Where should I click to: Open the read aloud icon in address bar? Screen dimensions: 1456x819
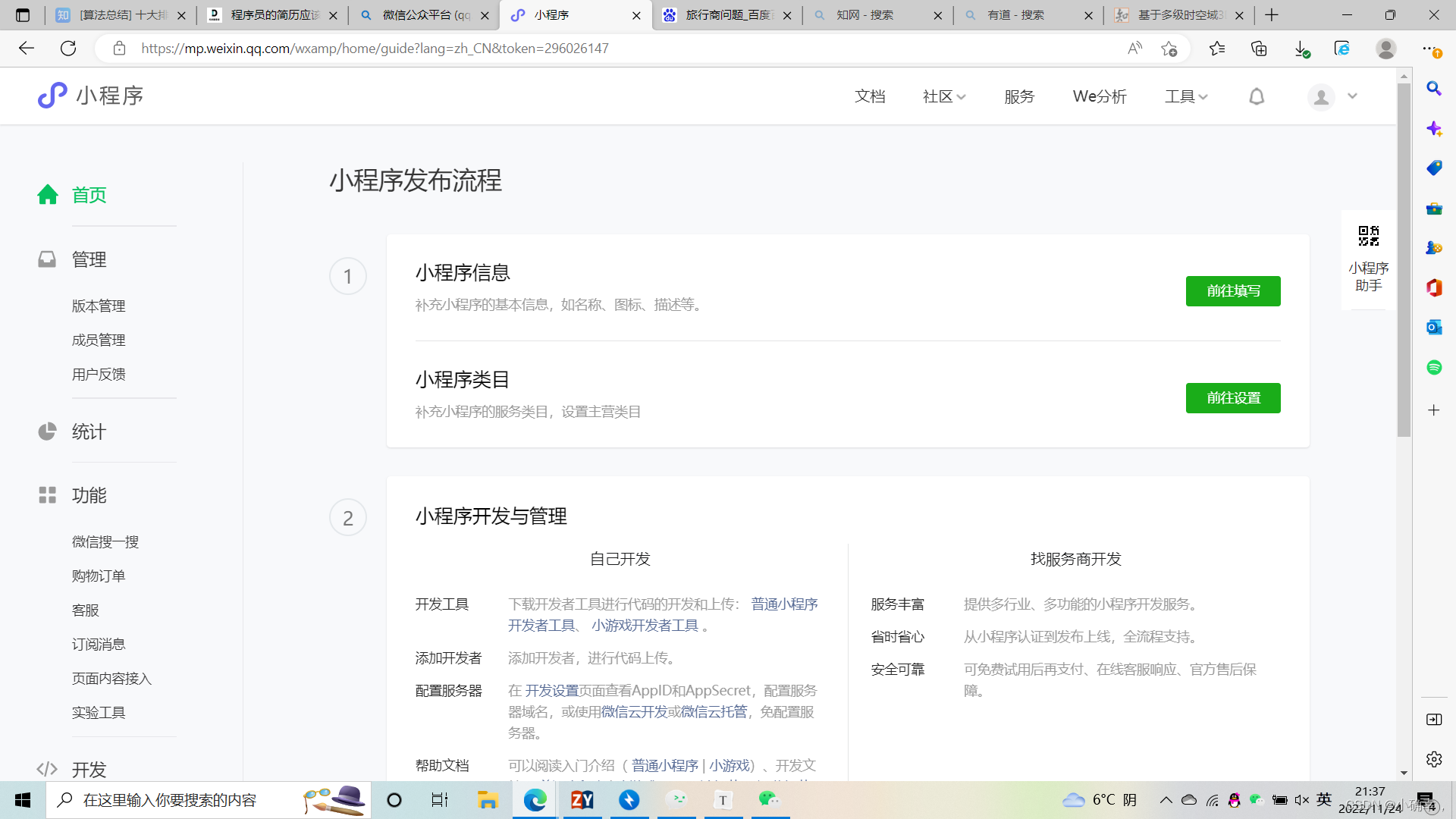[1135, 49]
